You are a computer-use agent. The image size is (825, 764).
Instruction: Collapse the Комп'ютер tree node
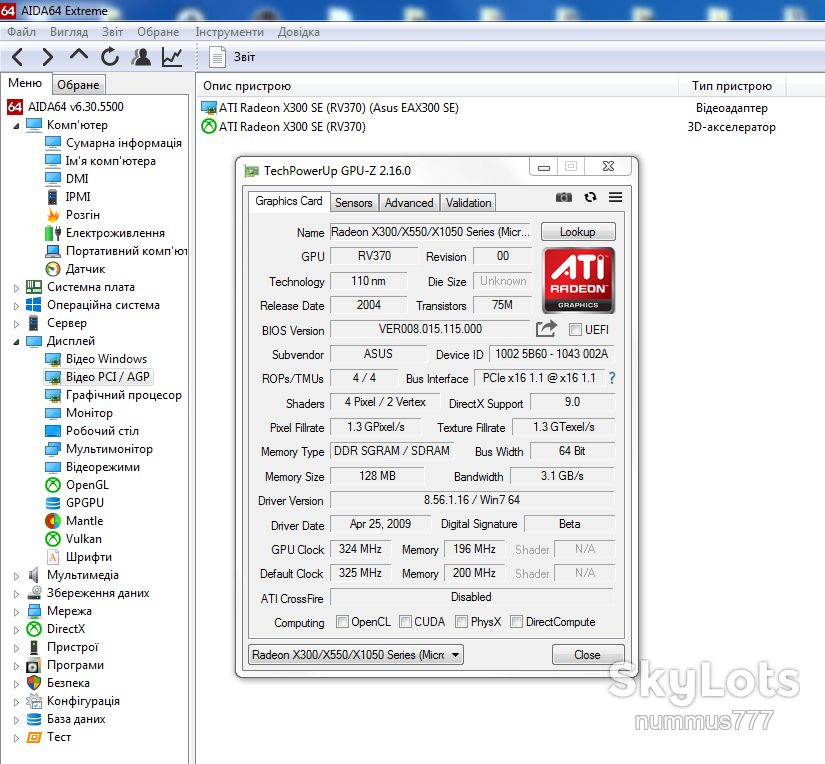click(16, 126)
